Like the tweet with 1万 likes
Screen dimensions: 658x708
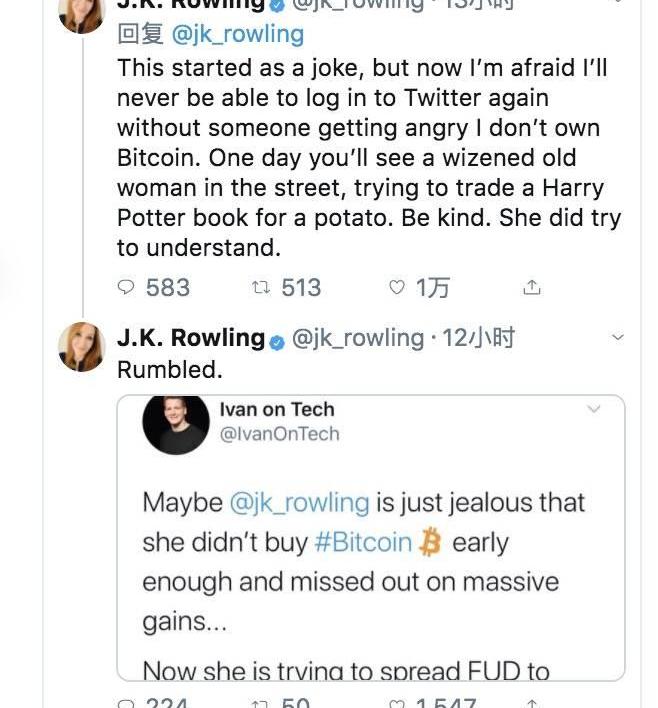coord(397,287)
